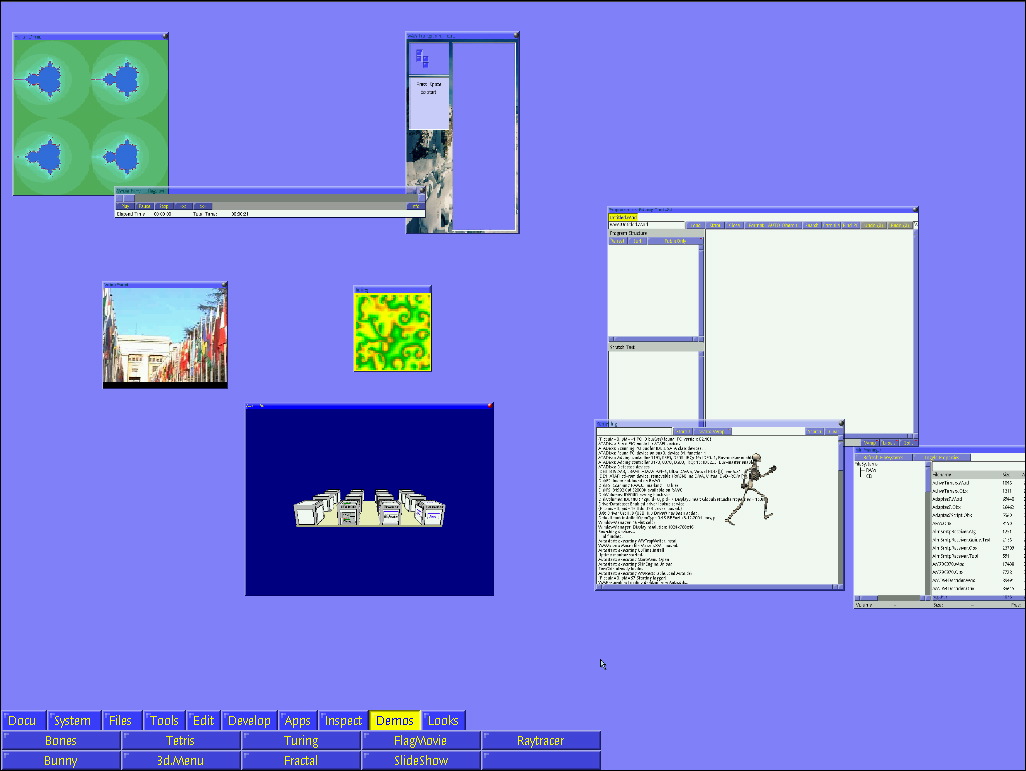1026x771 pixels.
Task: Click the kernel log vertical scrollbar
Action: 840,509
